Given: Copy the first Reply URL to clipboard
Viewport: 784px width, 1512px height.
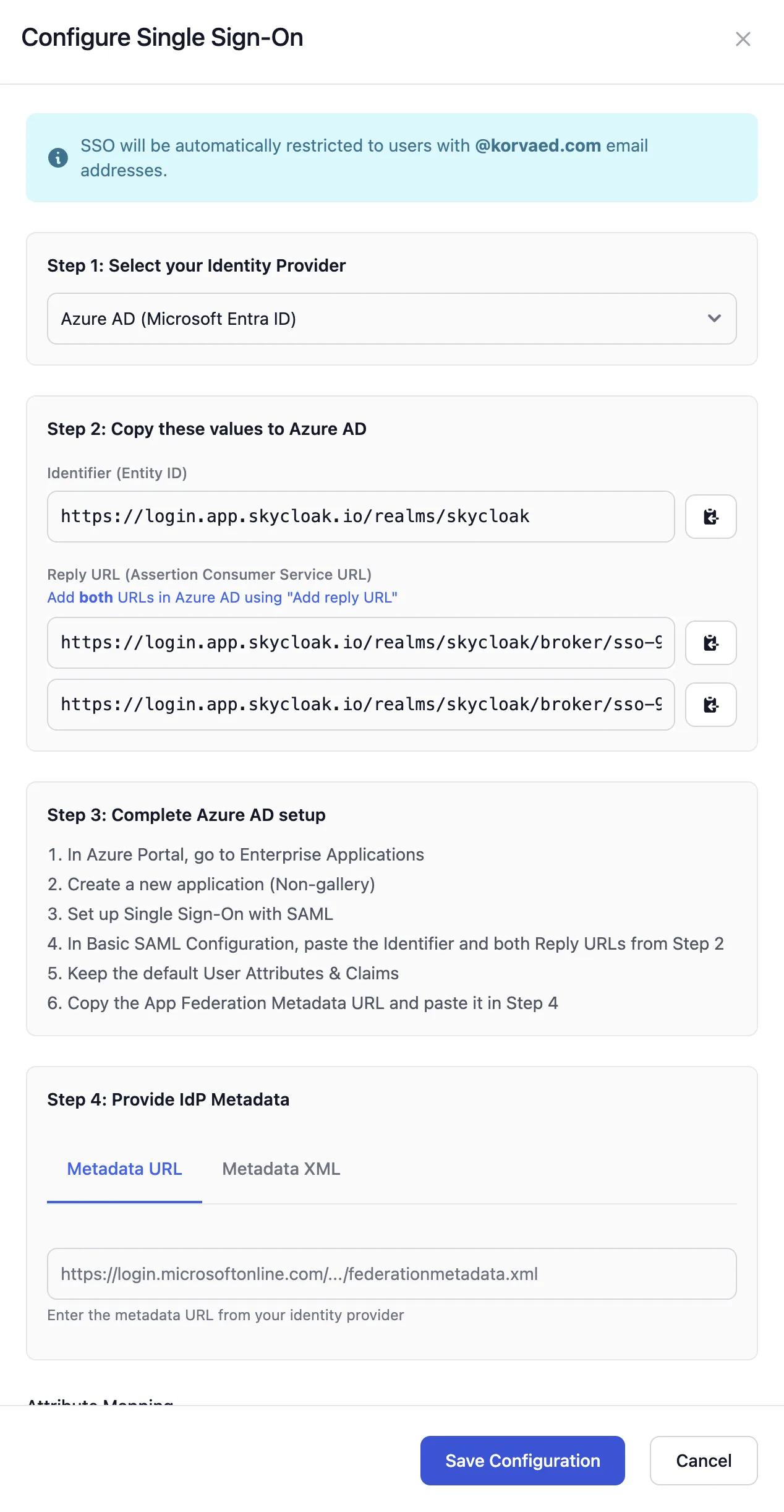Looking at the screenshot, I should point(710,643).
